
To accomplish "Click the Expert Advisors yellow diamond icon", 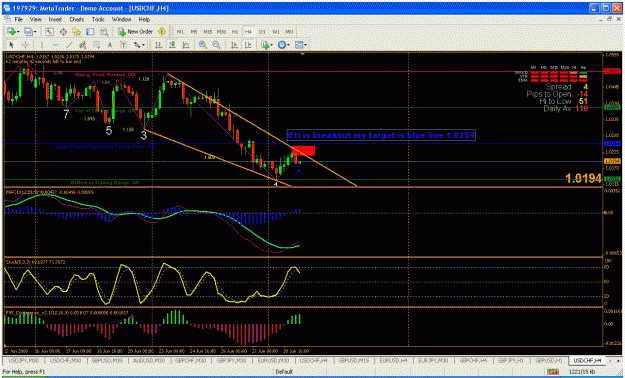I will tap(161, 32).
